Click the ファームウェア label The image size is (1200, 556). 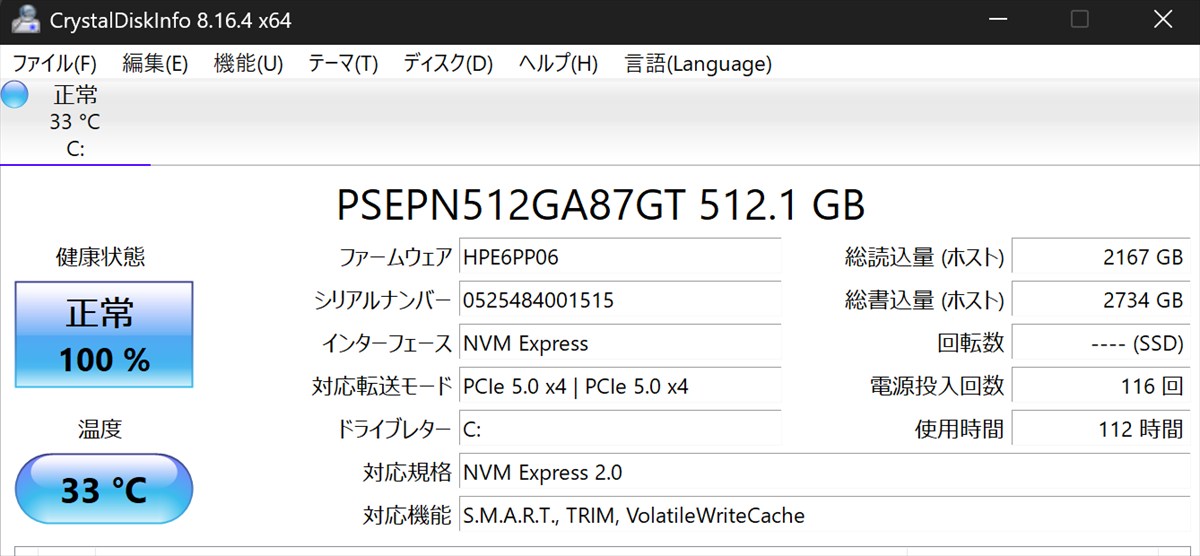pyautogui.click(x=396, y=257)
